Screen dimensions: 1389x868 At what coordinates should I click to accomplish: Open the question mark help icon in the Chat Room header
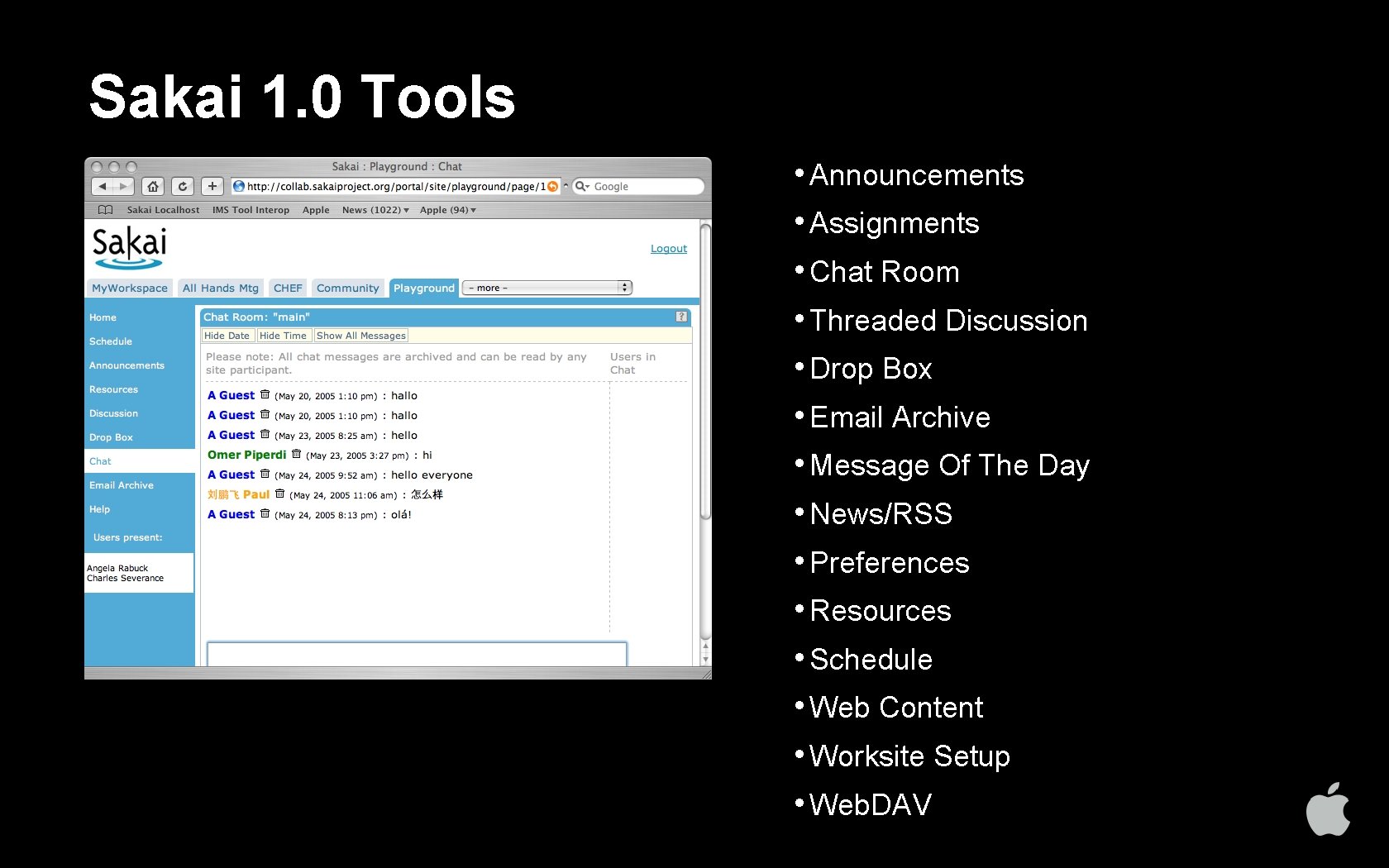point(681,317)
